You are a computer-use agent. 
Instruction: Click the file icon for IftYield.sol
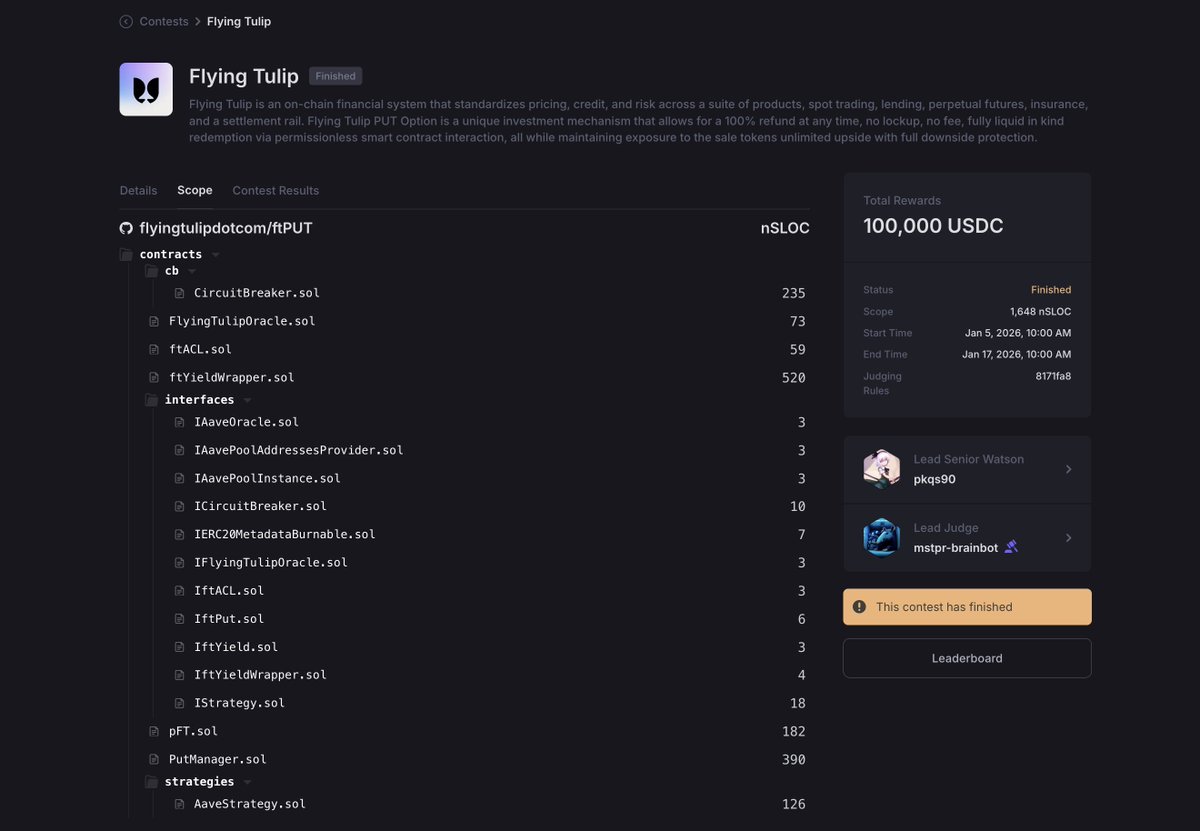click(179, 647)
